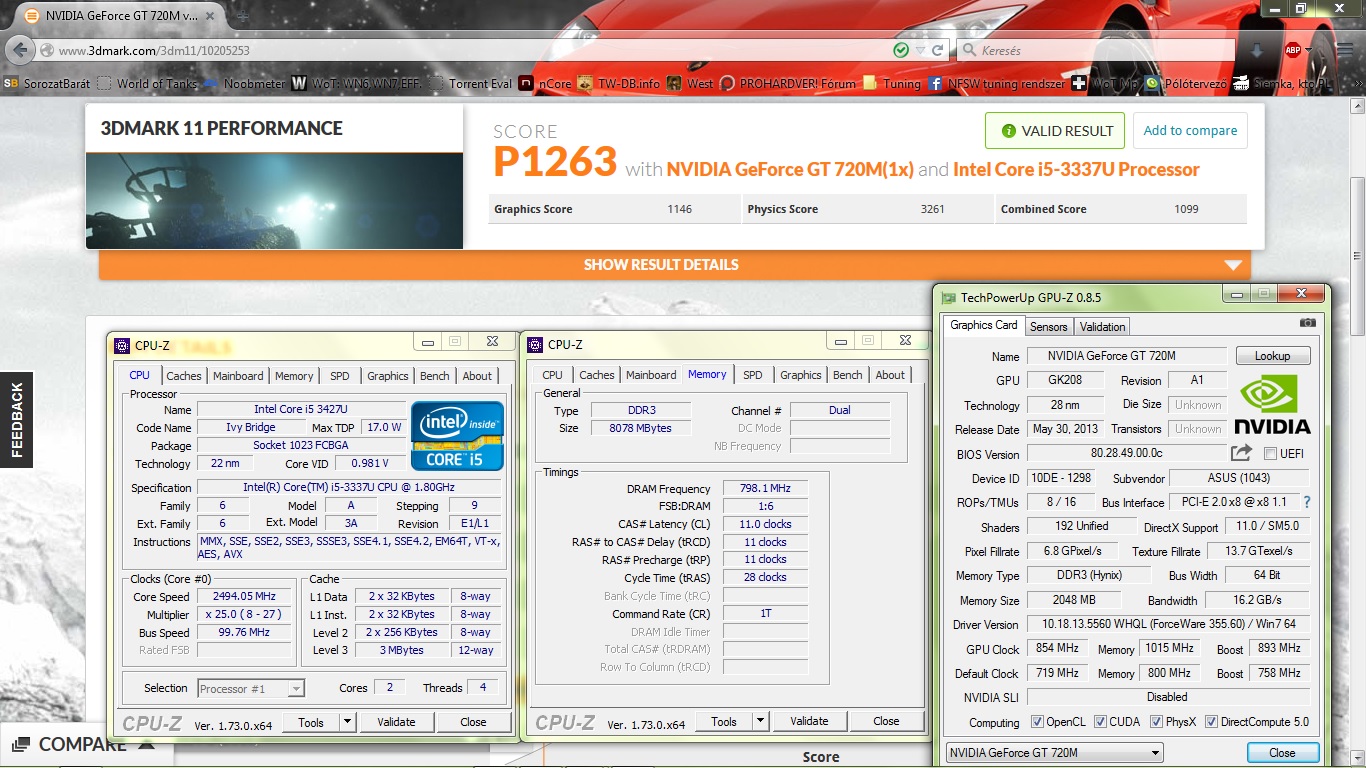
Task: Click the 3DMark 11 Performance thumbnail image
Action: (274, 200)
